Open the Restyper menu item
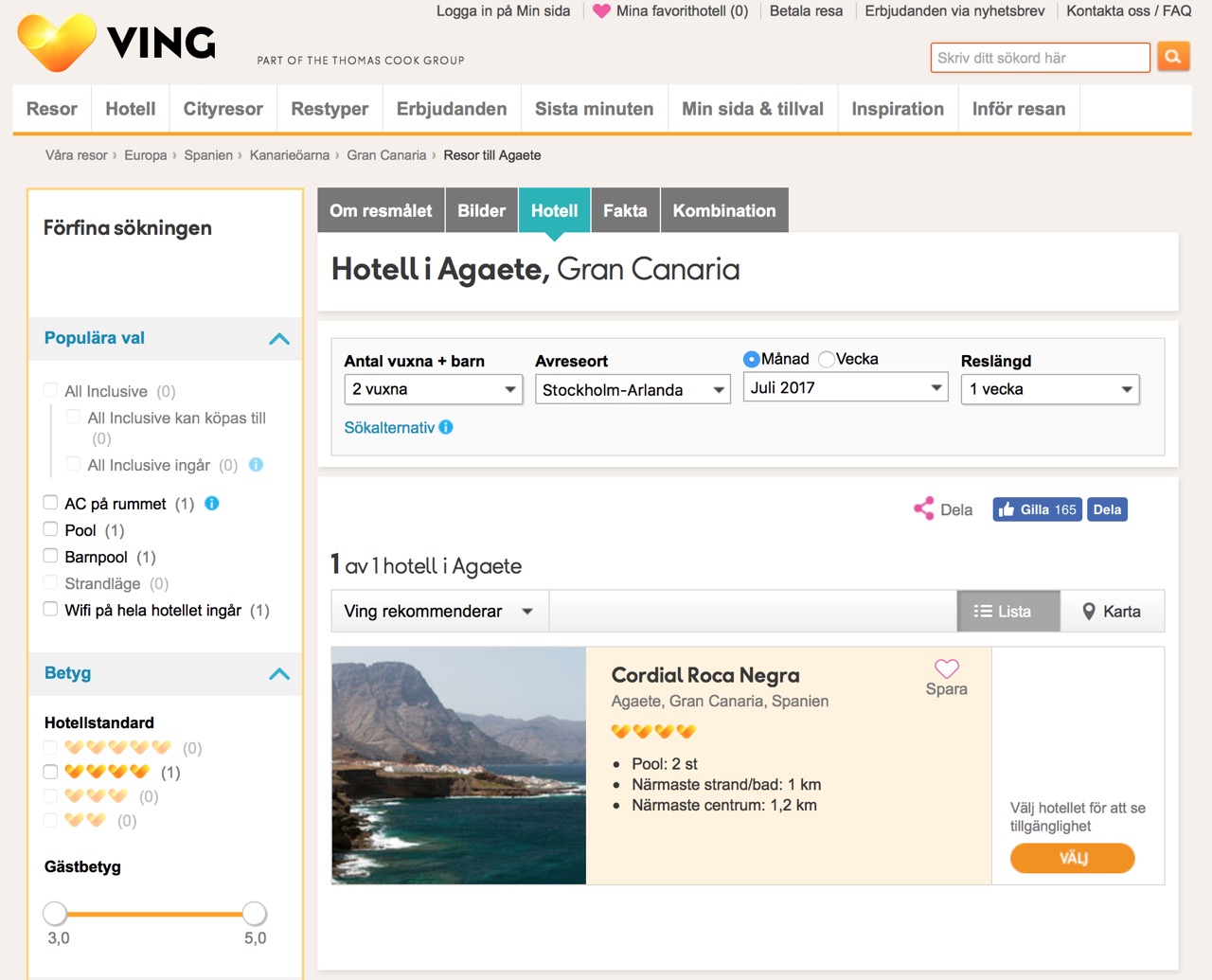Screen dimensions: 1212x980 pyautogui.click(x=330, y=109)
